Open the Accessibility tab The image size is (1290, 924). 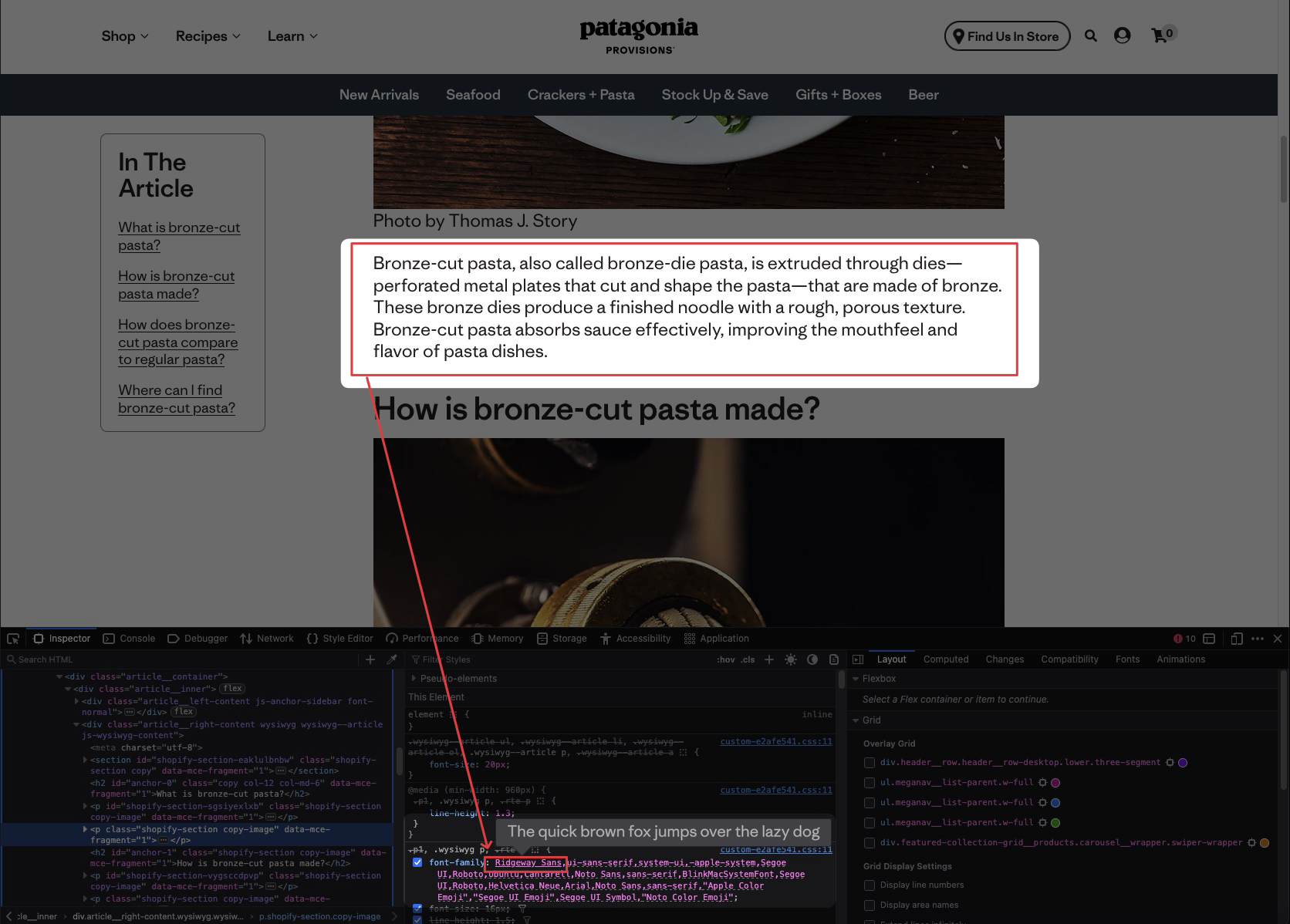point(636,639)
